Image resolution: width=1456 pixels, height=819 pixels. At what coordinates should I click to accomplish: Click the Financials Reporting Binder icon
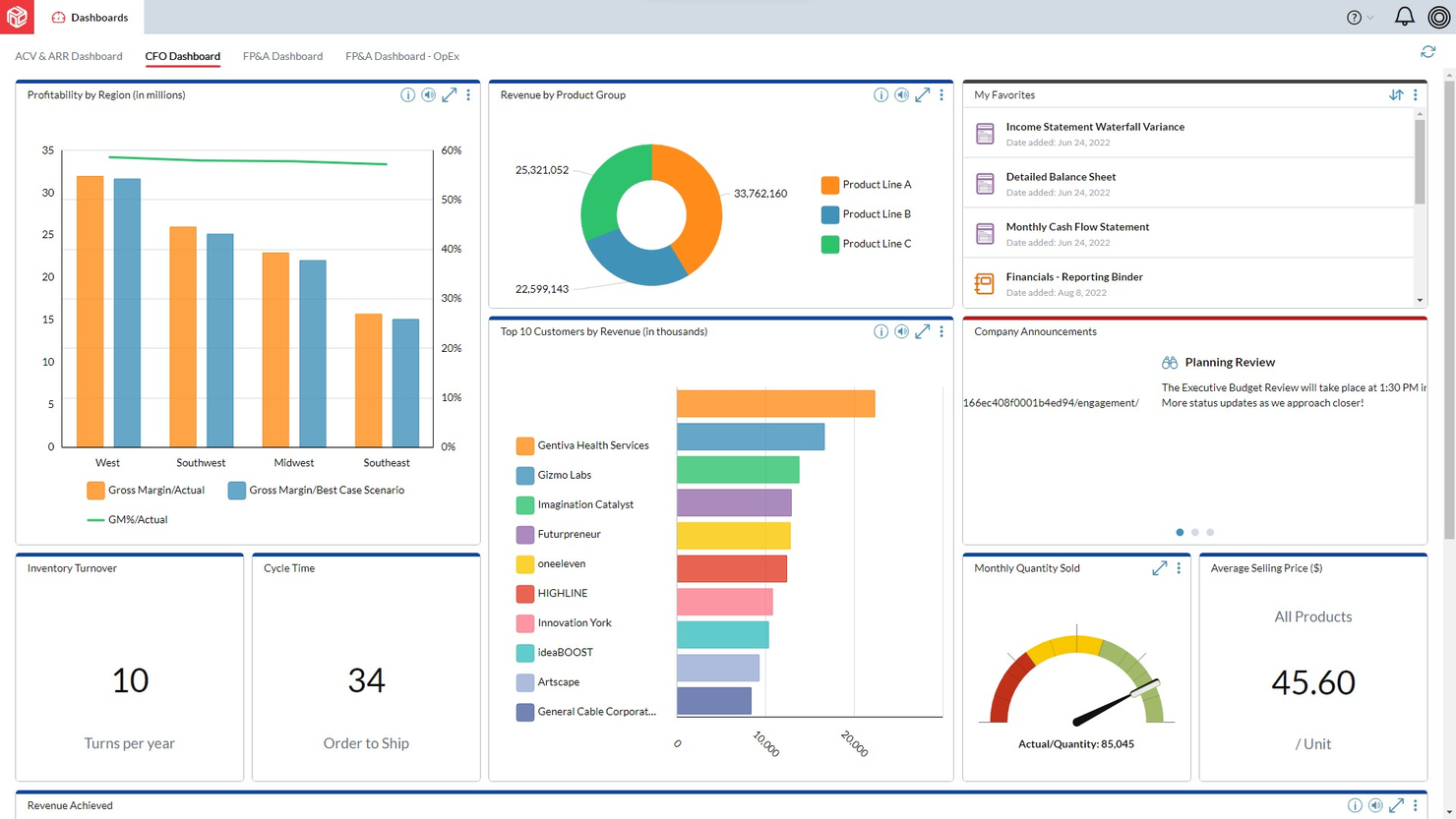(984, 283)
